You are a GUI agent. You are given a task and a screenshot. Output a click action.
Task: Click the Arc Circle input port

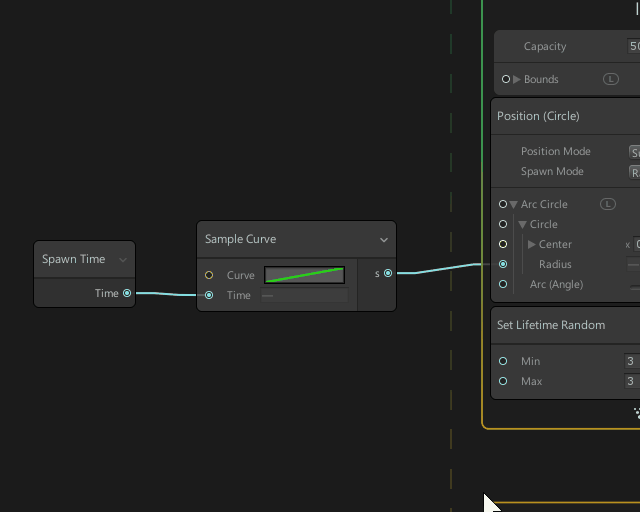point(503,204)
